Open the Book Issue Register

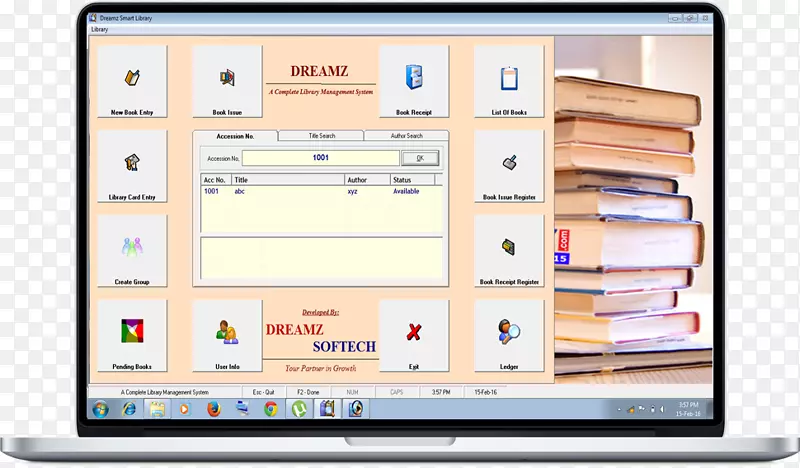pyautogui.click(x=509, y=165)
